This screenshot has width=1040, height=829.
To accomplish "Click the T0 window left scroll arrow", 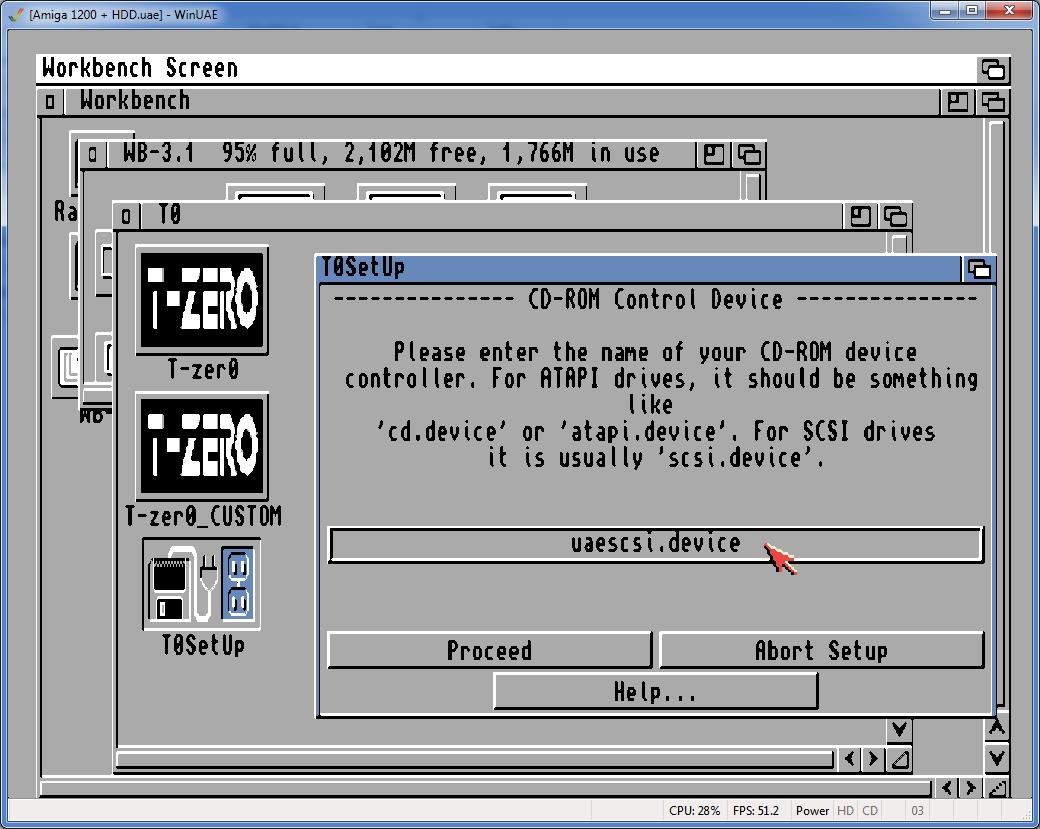I will [850, 759].
